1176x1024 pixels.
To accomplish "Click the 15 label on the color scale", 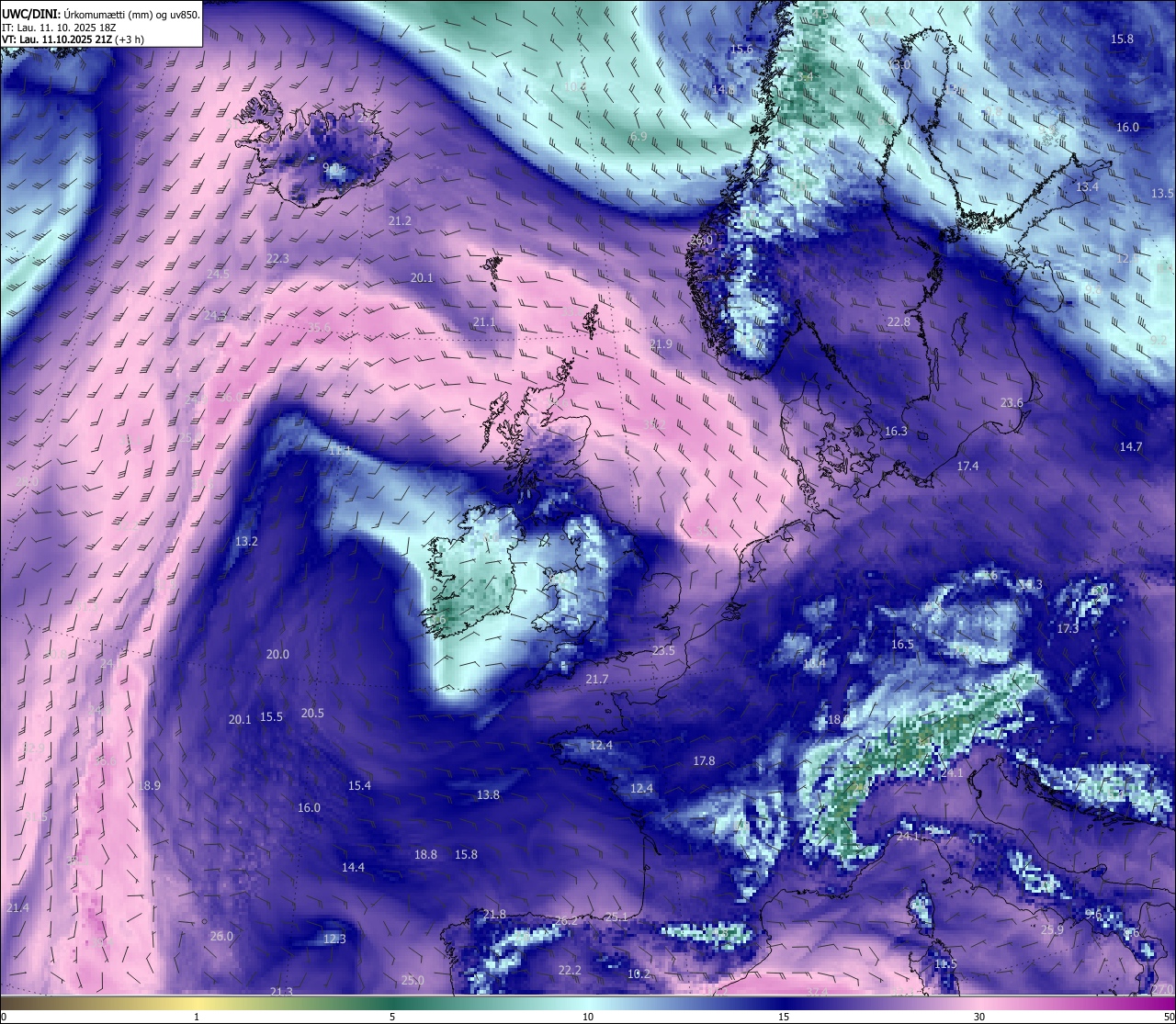I will pyautogui.click(x=784, y=1017).
